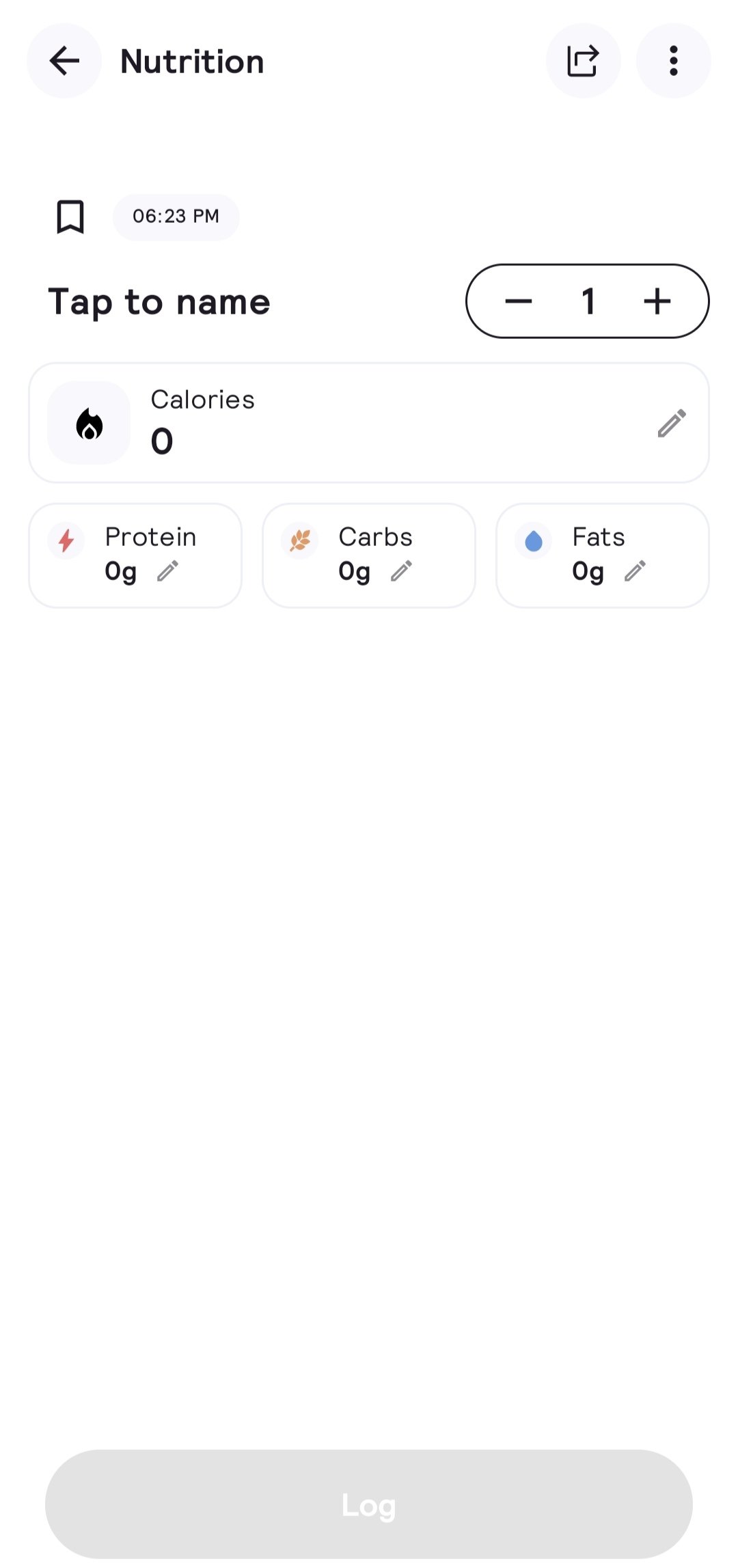This screenshot has width=738, height=1568.
Task: Edit carbs grams pencil icon
Action: [x=401, y=570]
